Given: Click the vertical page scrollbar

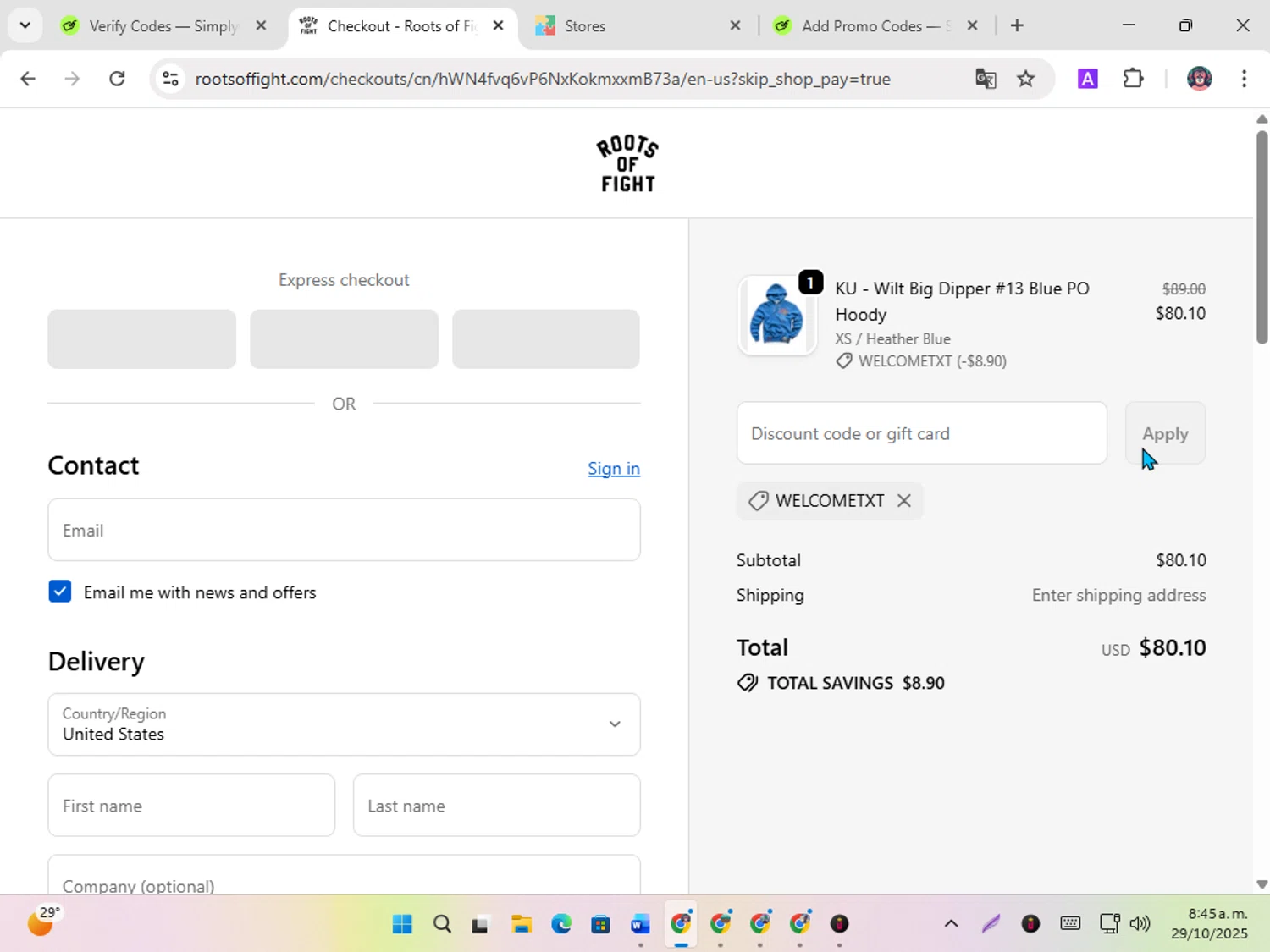Looking at the screenshot, I should click(1262, 237).
